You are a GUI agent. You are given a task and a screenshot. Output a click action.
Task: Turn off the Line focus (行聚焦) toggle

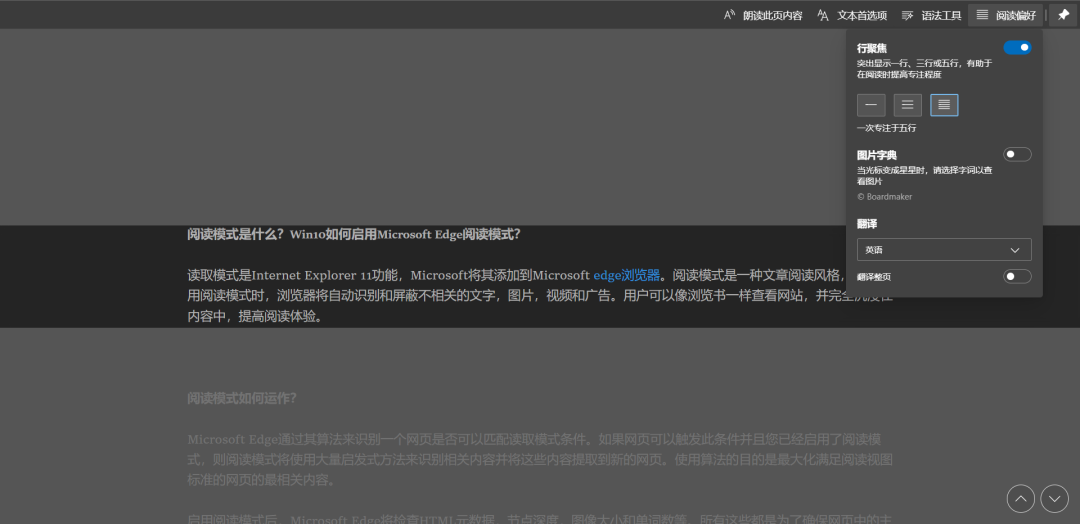pos(1017,48)
